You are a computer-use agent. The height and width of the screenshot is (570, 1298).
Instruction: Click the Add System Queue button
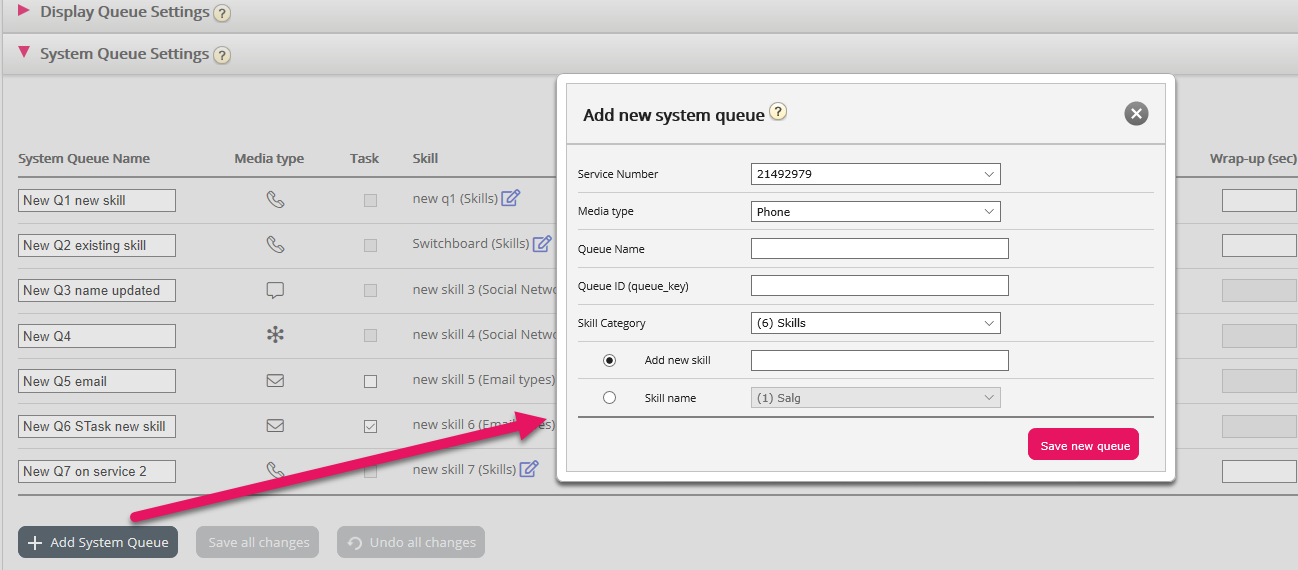pos(98,542)
